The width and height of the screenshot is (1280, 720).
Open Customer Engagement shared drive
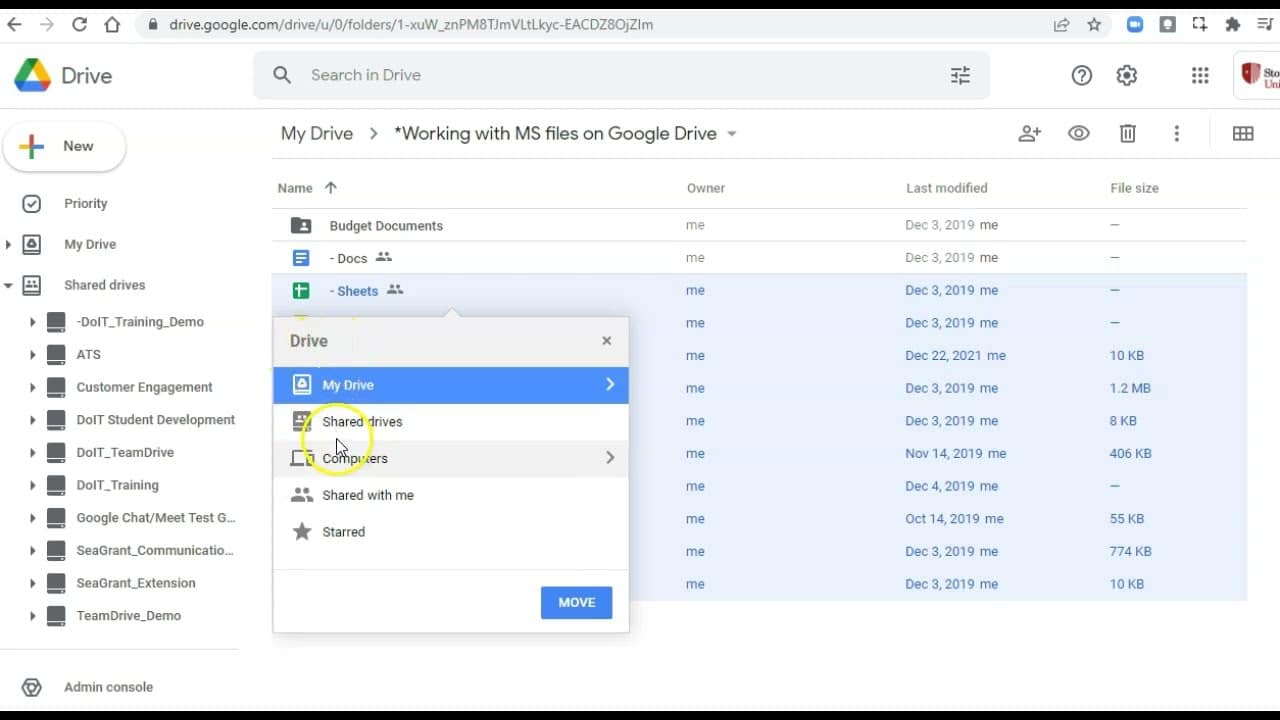[144, 387]
